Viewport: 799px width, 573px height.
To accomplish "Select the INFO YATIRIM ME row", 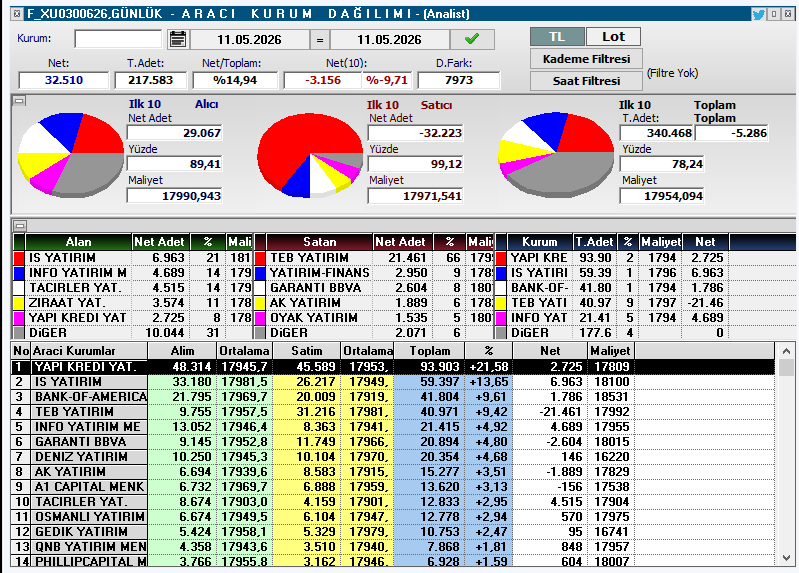I will [392, 427].
